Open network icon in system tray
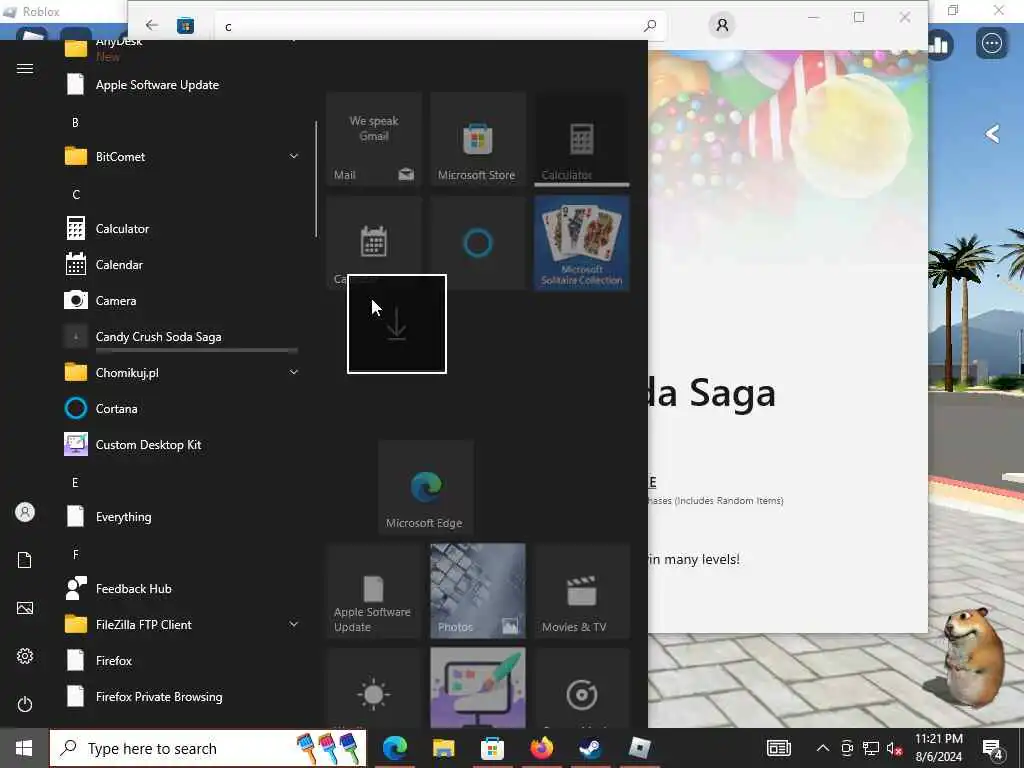Screen dimensions: 1024x768 [871, 748]
